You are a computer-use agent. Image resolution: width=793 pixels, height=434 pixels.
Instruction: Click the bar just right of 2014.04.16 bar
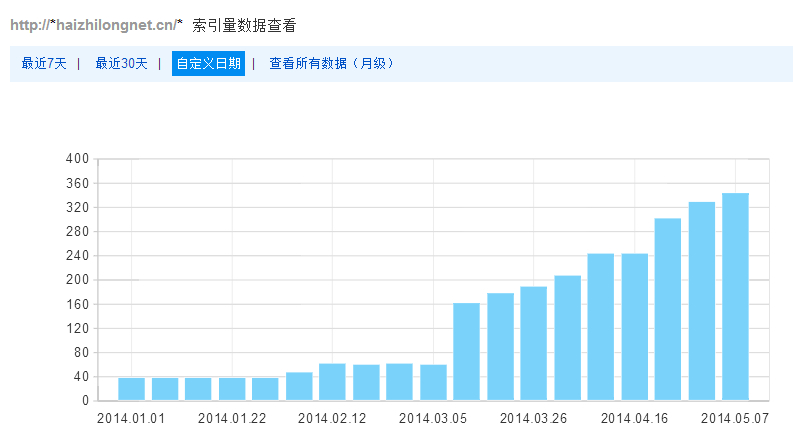[668, 309]
